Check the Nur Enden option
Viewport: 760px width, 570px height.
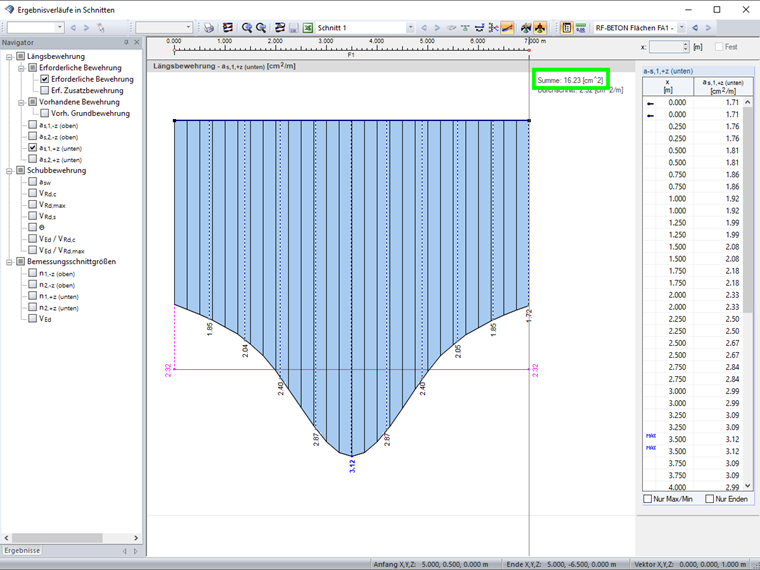pos(710,498)
